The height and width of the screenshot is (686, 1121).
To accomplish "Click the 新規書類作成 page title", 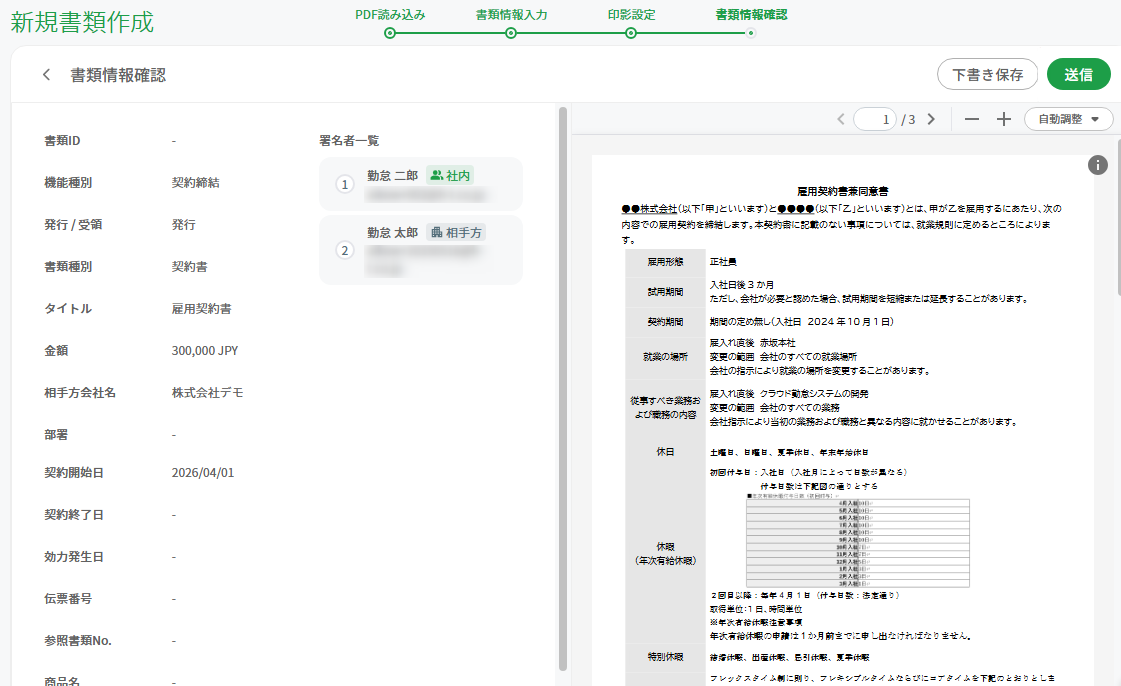I will pyautogui.click(x=82, y=22).
